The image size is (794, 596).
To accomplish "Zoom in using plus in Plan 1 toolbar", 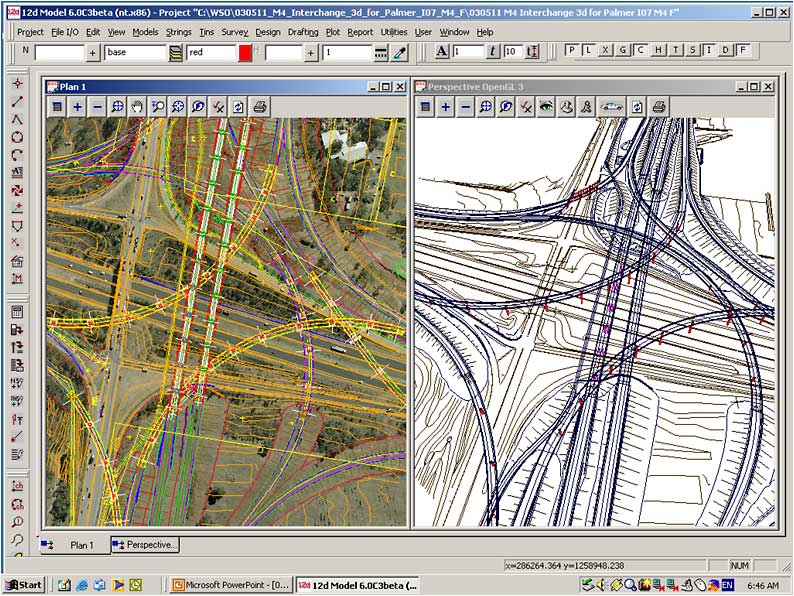I will (77, 106).
